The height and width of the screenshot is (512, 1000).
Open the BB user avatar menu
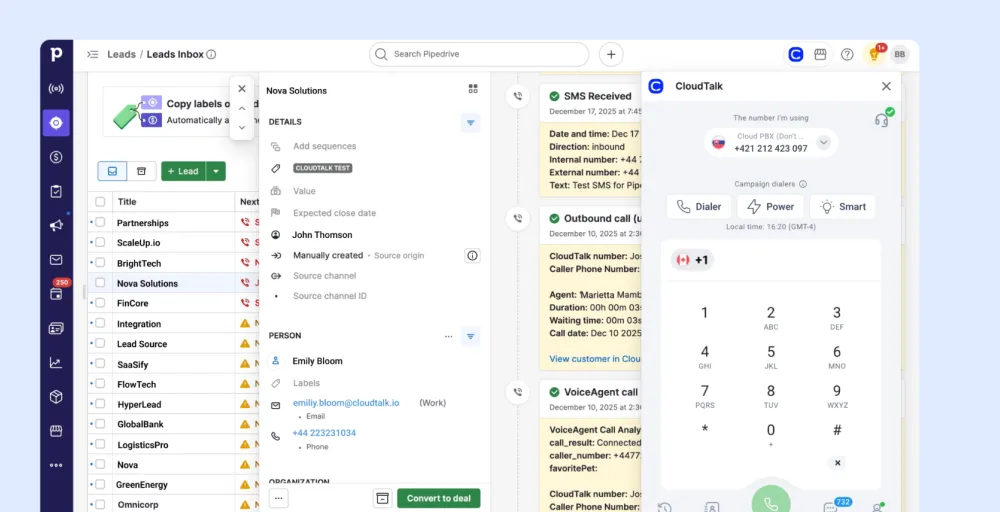[x=899, y=55]
